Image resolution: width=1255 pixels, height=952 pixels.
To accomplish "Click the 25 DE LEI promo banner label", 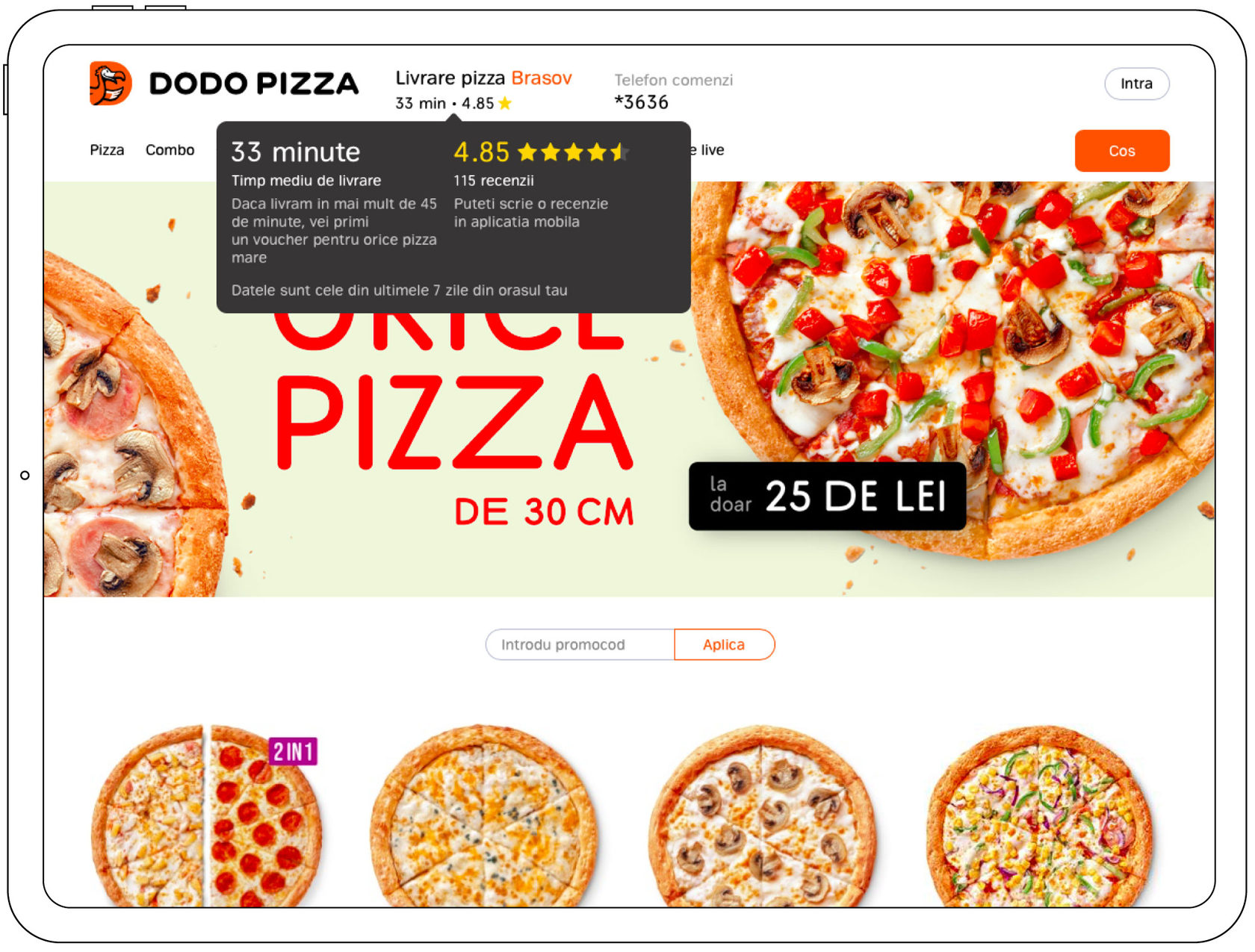I will point(827,497).
